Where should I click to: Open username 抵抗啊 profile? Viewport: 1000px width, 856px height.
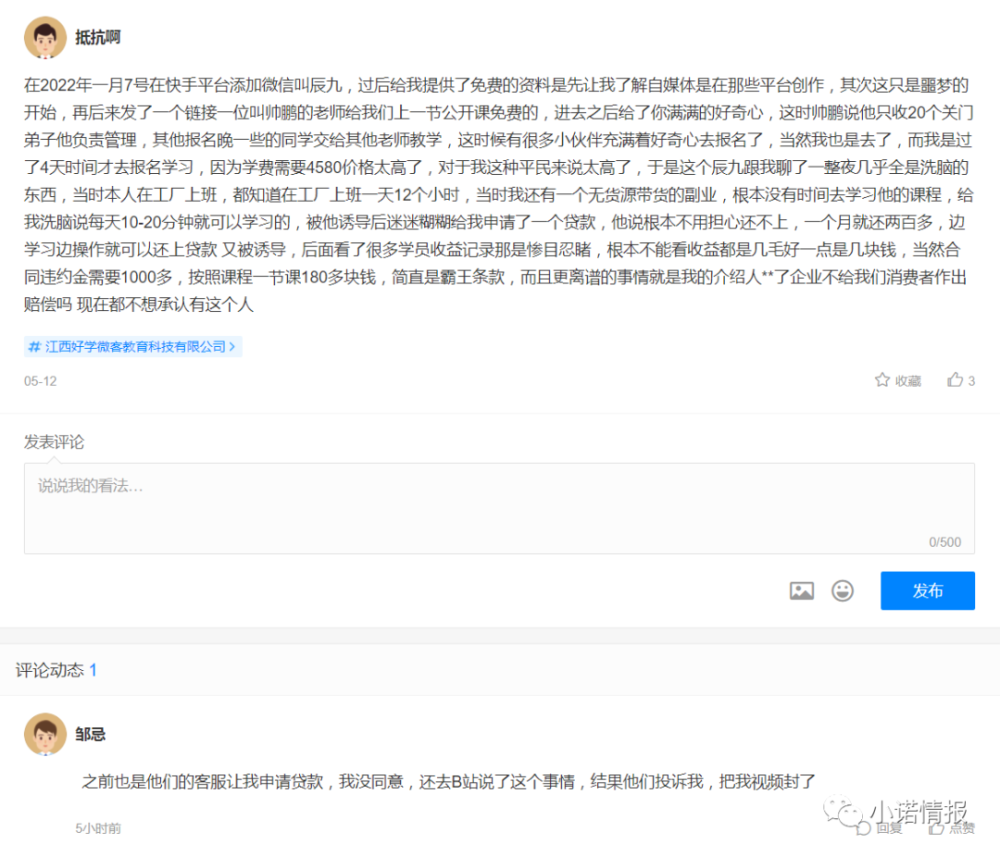(x=98, y=38)
